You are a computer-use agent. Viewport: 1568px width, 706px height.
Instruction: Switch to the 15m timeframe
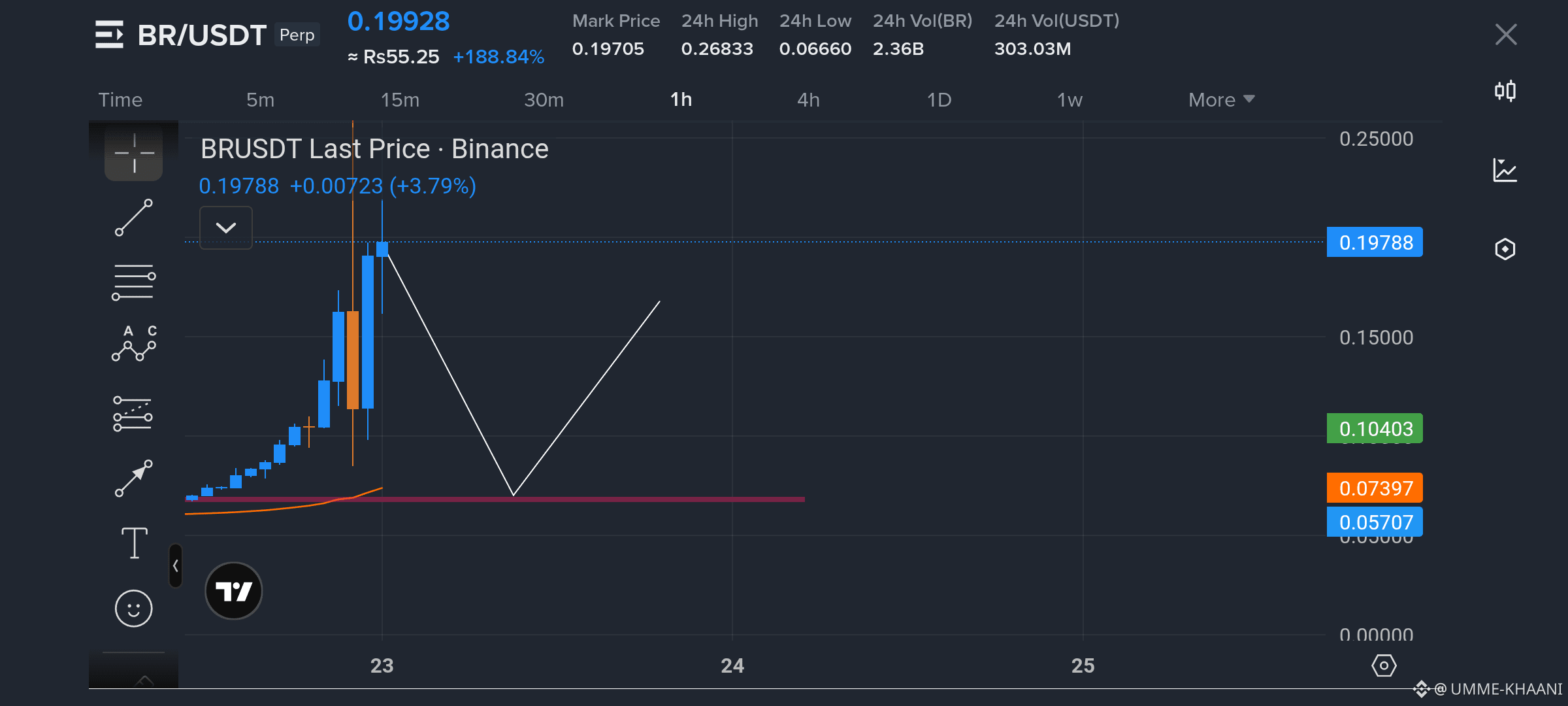pos(400,99)
